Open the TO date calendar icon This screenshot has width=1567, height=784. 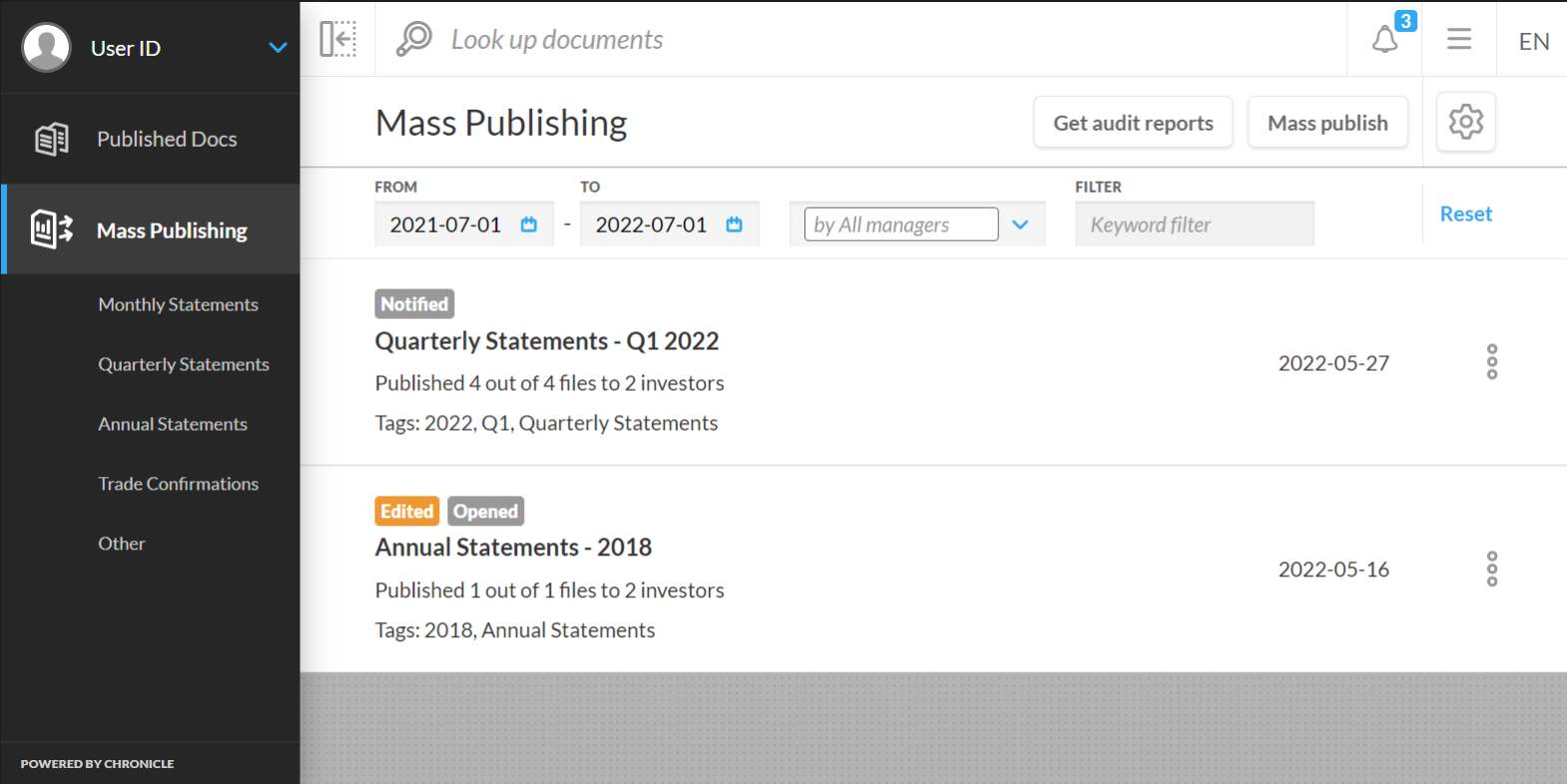[x=735, y=224]
